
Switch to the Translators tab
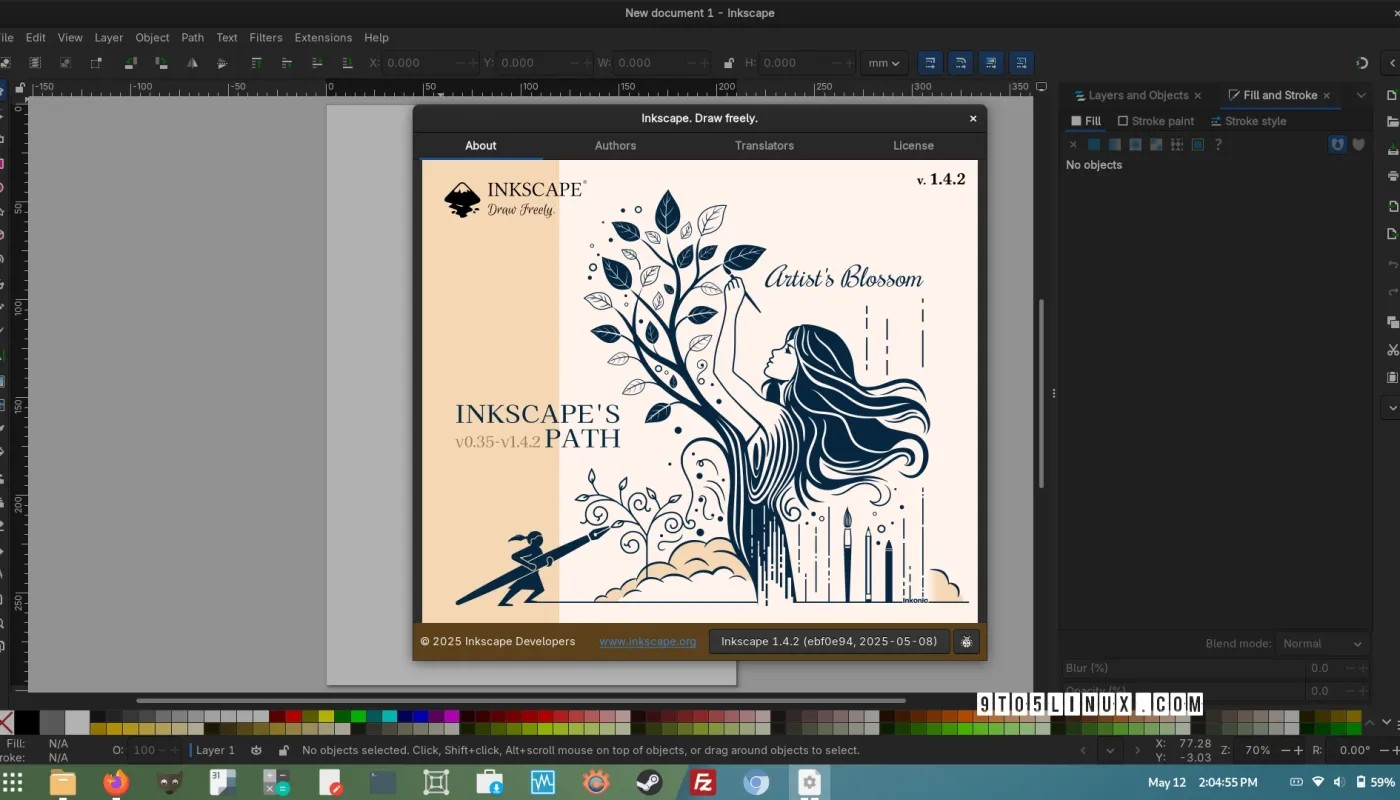[x=764, y=145]
